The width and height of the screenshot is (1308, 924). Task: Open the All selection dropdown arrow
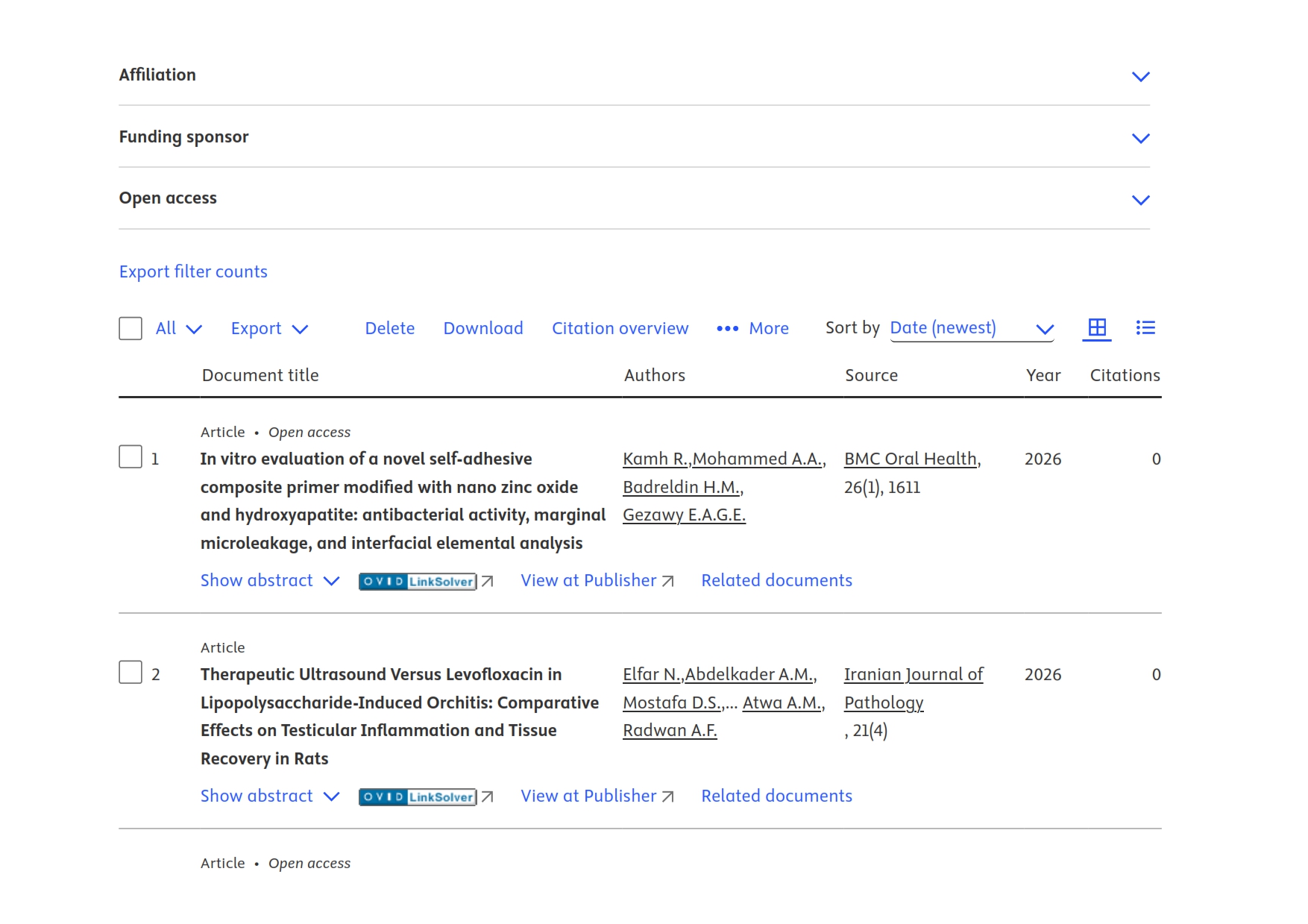coord(194,330)
